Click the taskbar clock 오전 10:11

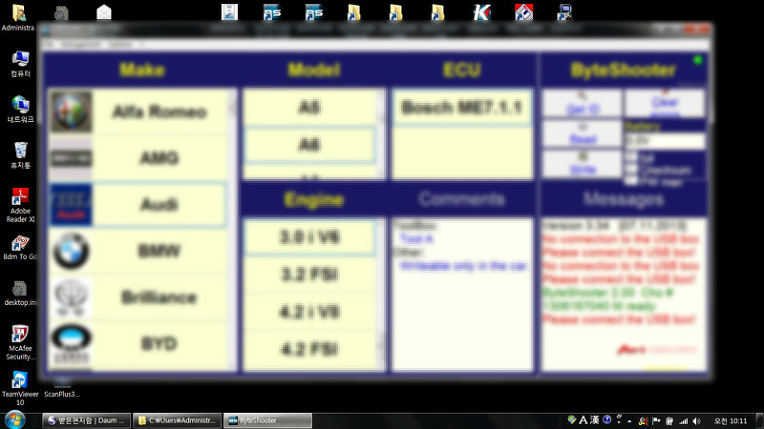click(730, 421)
